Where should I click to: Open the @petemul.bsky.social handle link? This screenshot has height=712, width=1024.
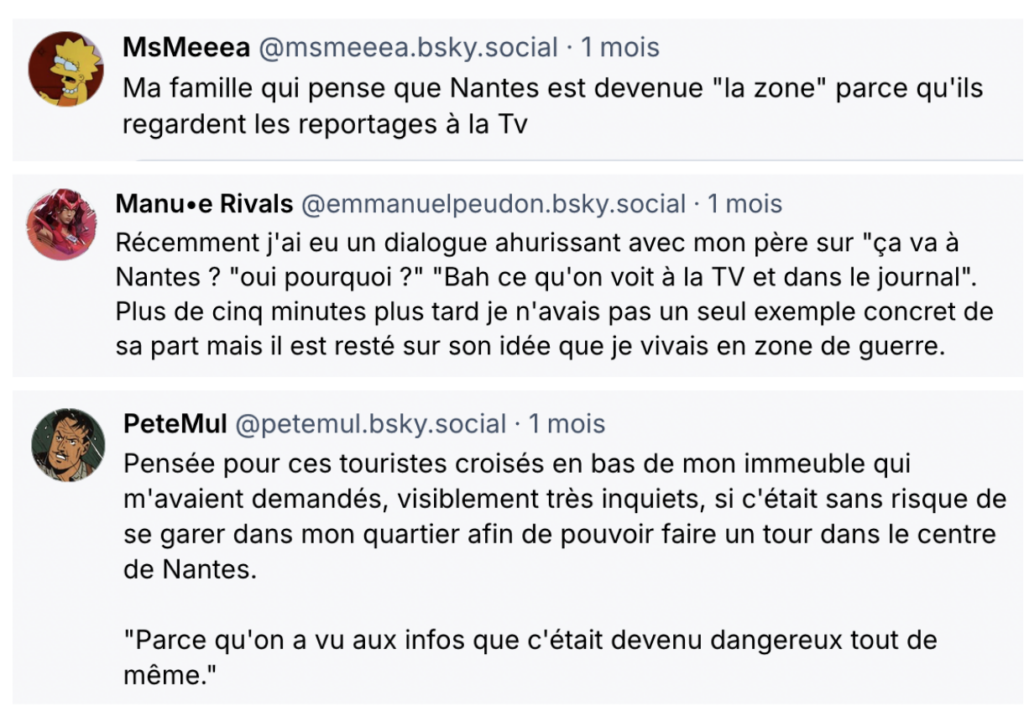370,424
